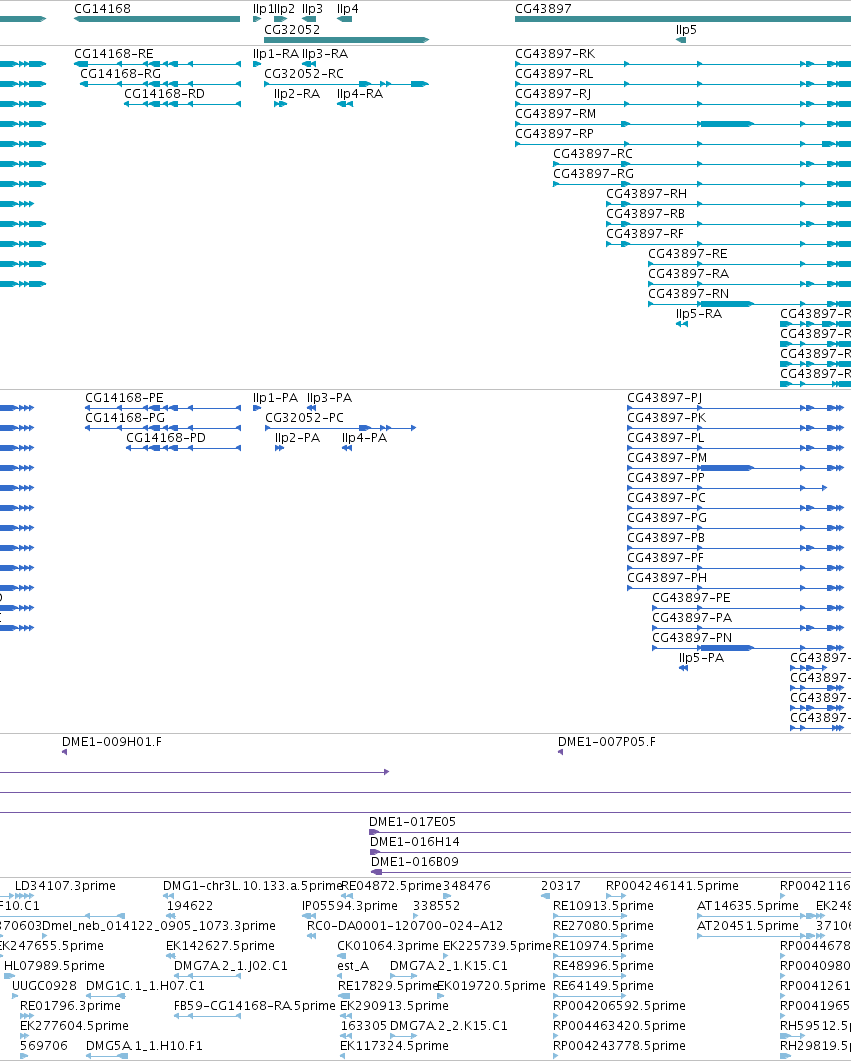The width and height of the screenshot is (851, 1061).
Task: Select protein CG43897-PM
Action: click(x=667, y=458)
